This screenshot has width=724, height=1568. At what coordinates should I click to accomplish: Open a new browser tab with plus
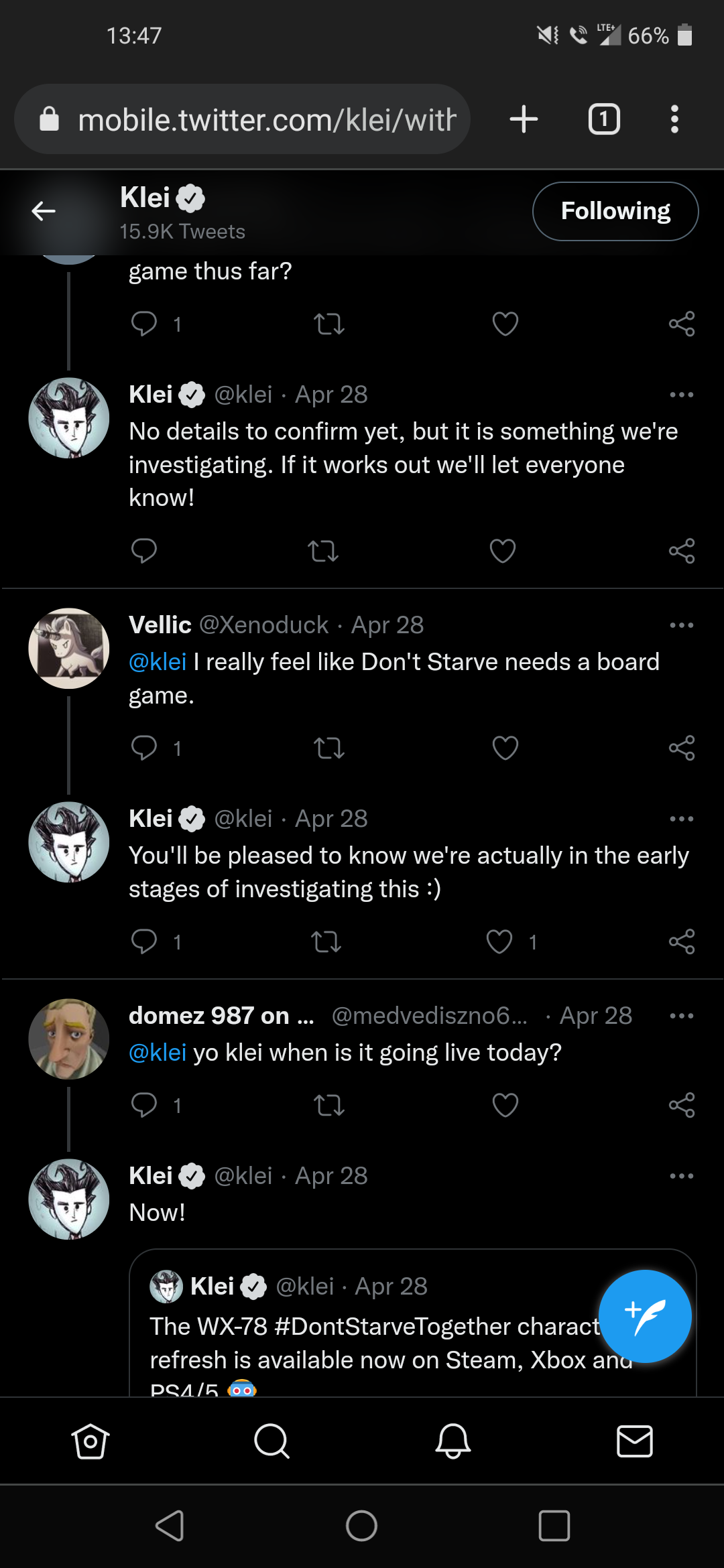(524, 119)
